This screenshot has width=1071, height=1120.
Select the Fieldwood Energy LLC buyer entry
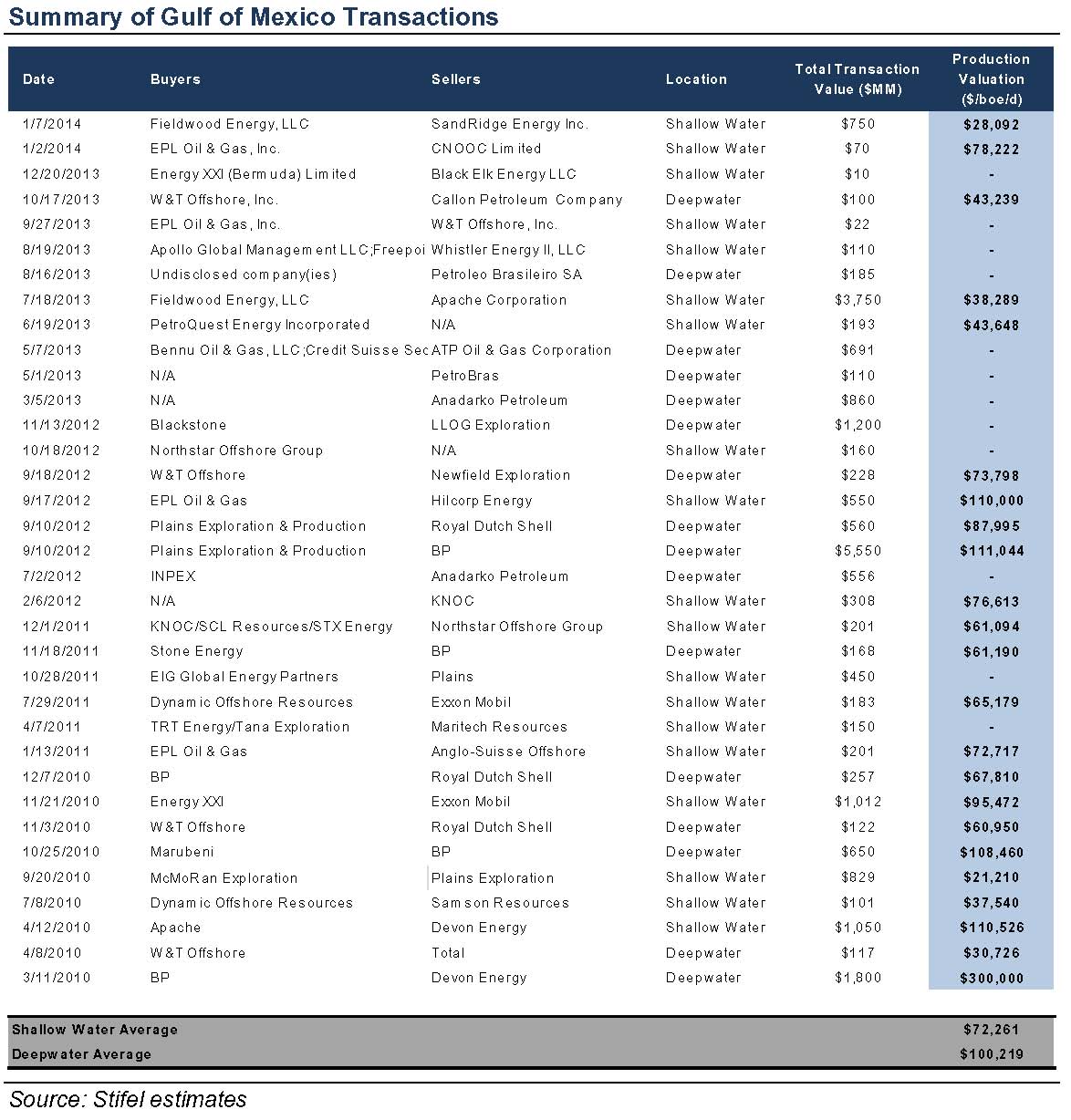coord(229,124)
